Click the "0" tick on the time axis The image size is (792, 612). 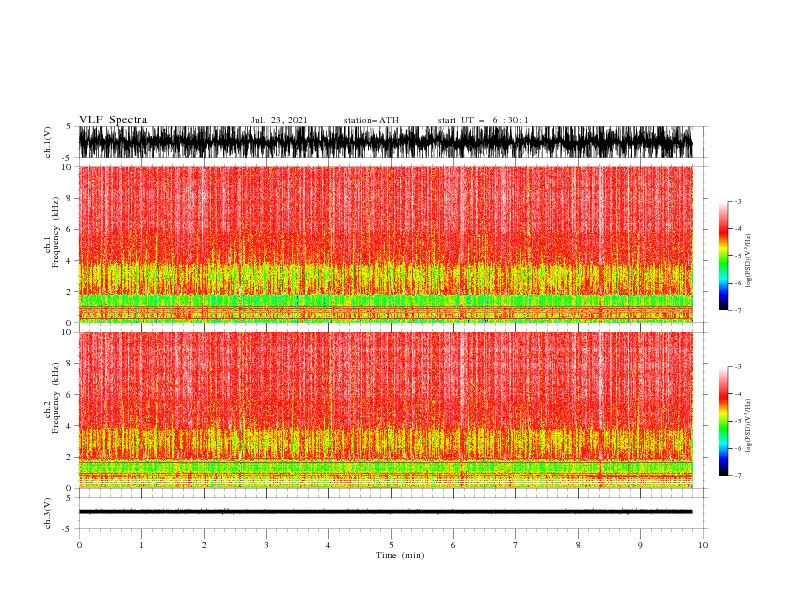pos(79,545)
